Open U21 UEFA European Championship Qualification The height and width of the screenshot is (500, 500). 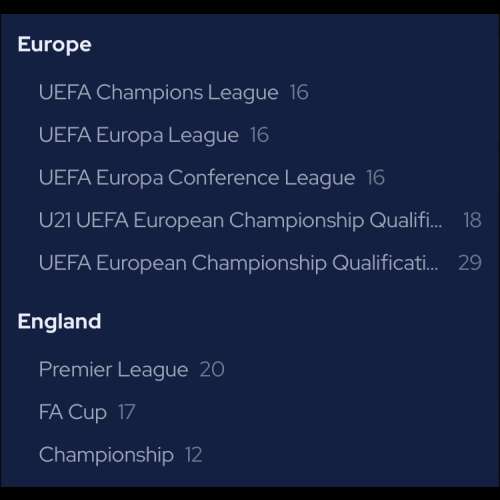point(241,220)
